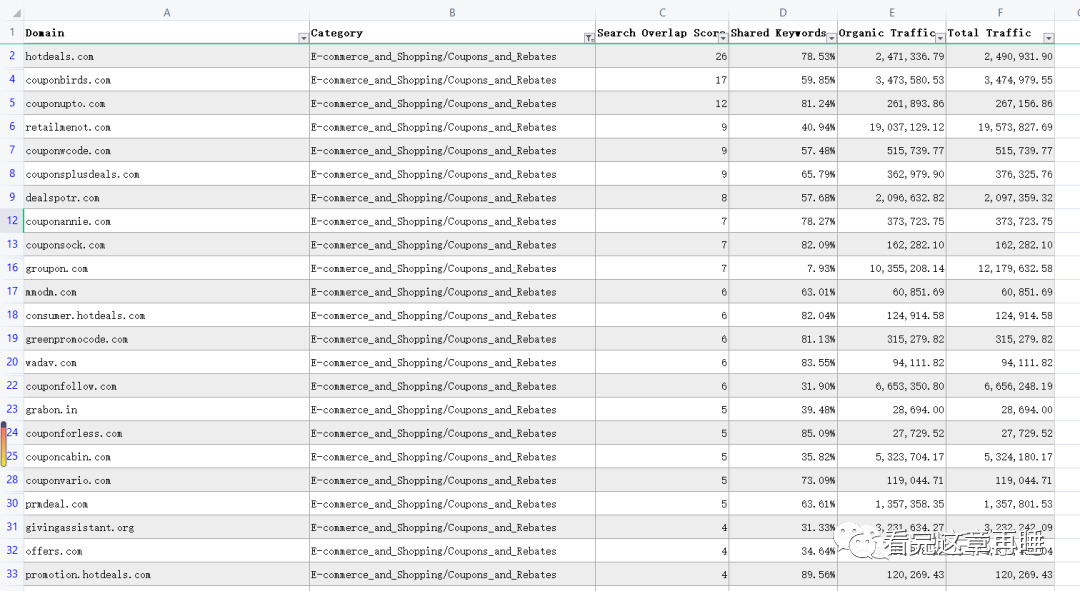The height and width of the screenshot is (591, 1080).
Task: Click shared keywords value 40.94%
Action: [x=783, y=127]
